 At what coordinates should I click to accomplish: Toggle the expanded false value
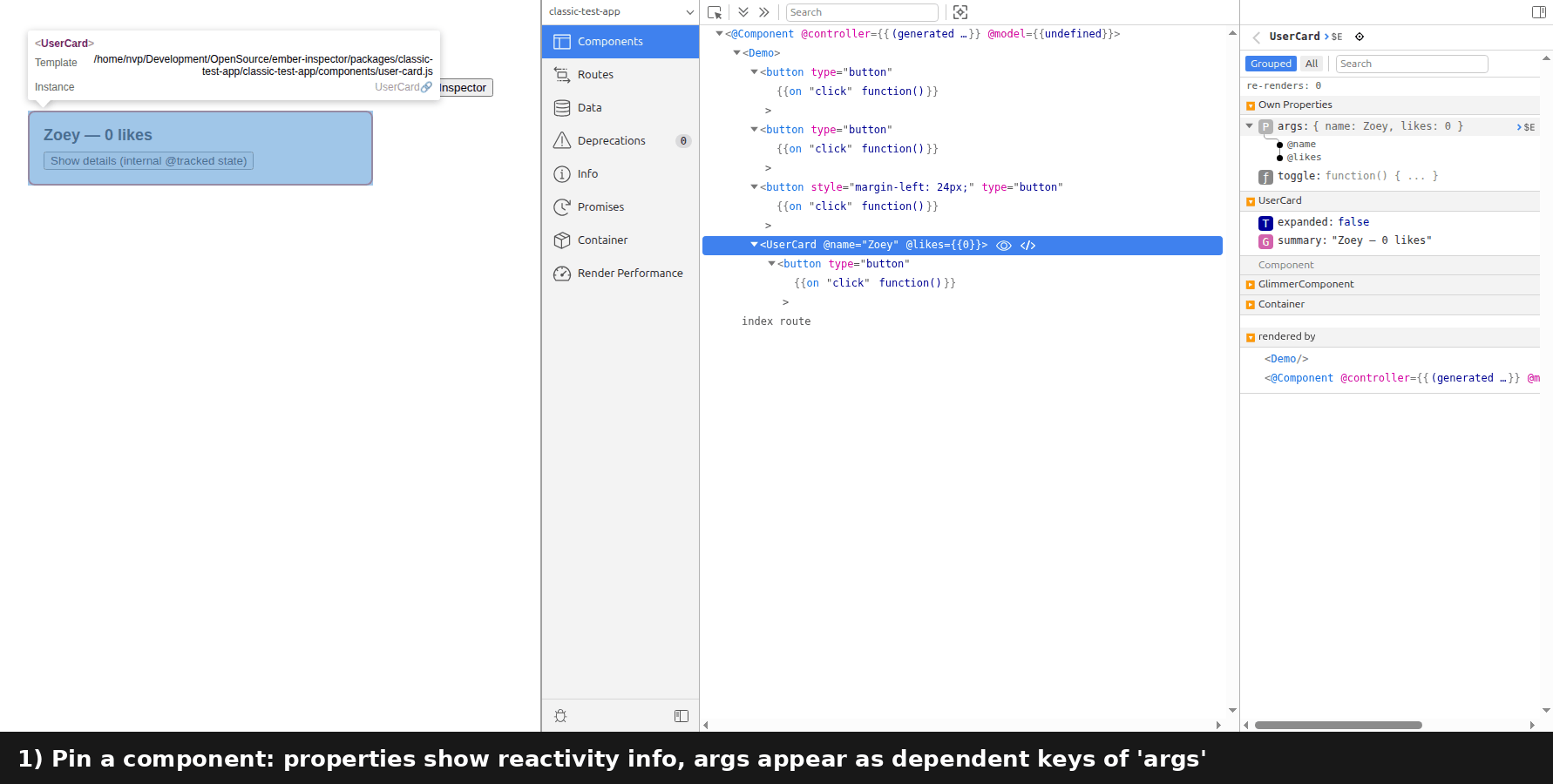pos(1353,223)
